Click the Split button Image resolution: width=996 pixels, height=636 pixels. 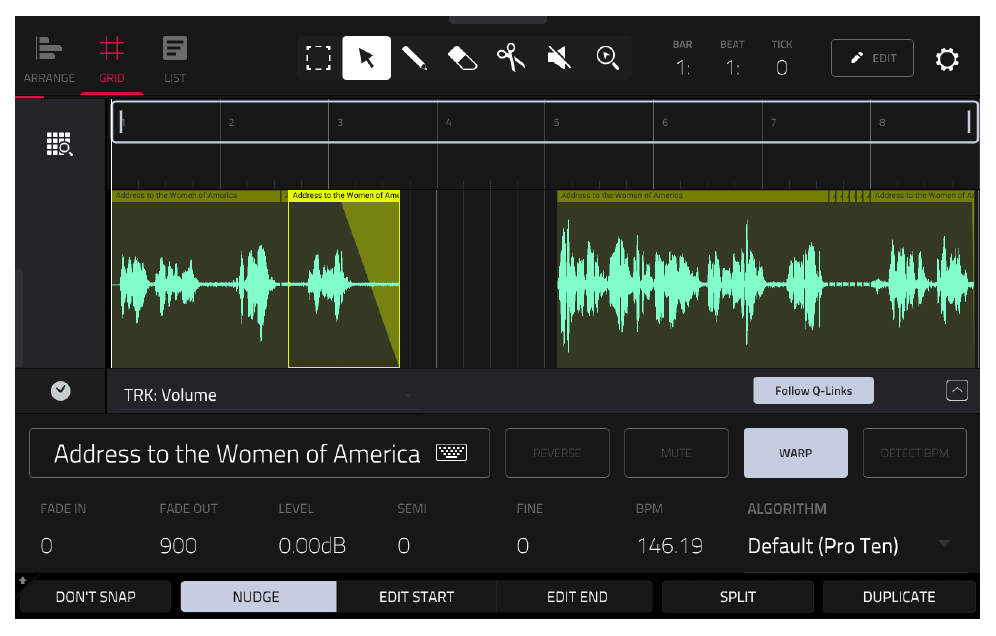pos(737,597)
